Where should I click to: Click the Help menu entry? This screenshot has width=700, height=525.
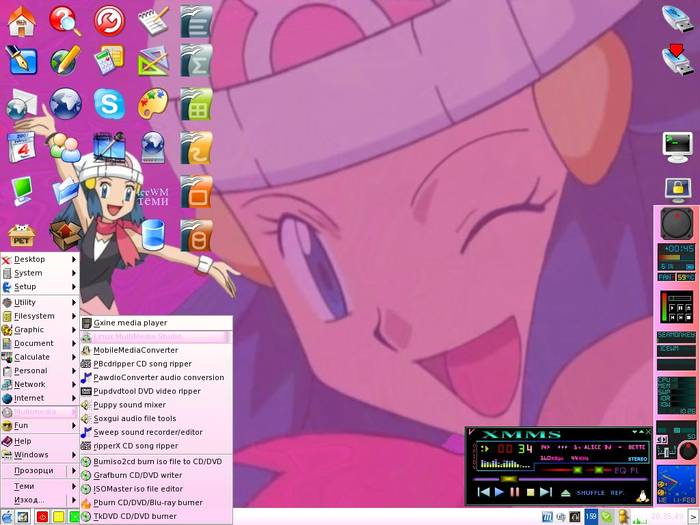(x=40, y=441)
